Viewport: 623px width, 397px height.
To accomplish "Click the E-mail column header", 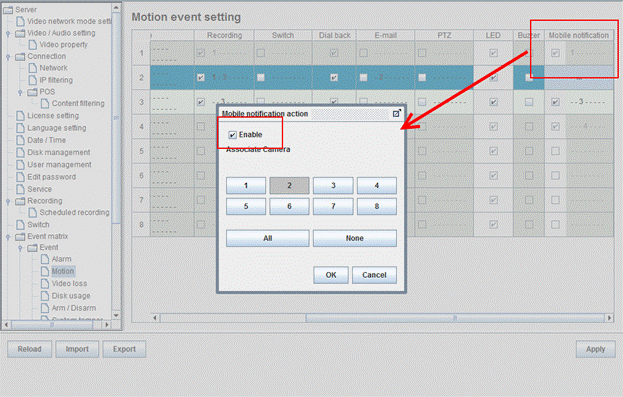I will 385,35.
